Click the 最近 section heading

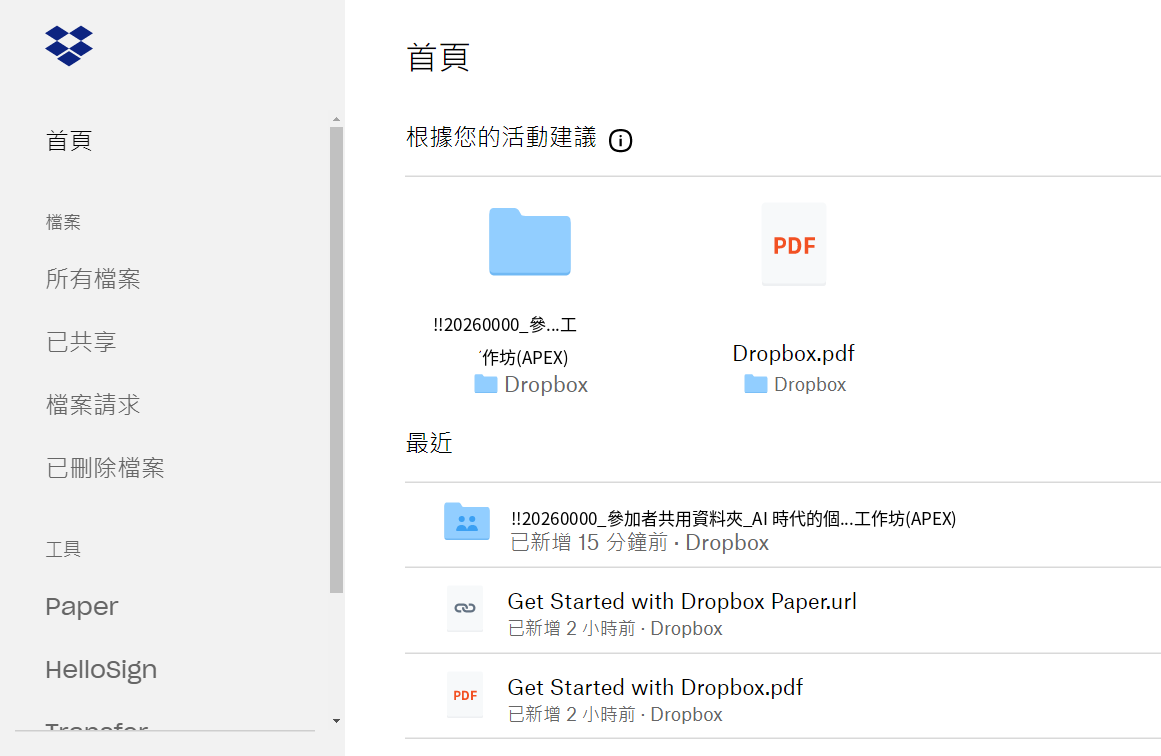click(x=429, y=443)
